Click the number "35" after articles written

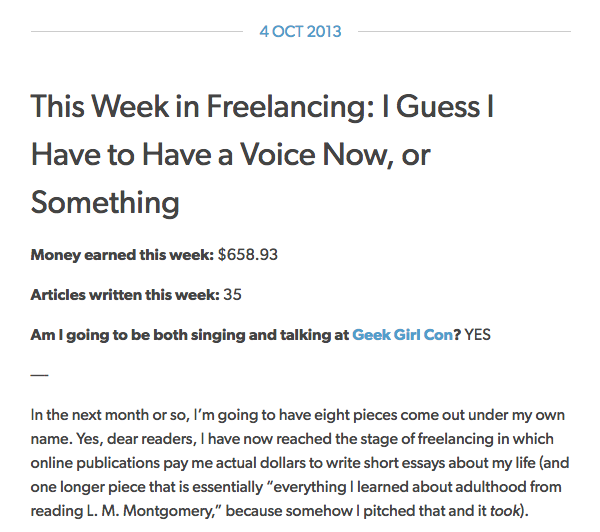coord(232,295)
